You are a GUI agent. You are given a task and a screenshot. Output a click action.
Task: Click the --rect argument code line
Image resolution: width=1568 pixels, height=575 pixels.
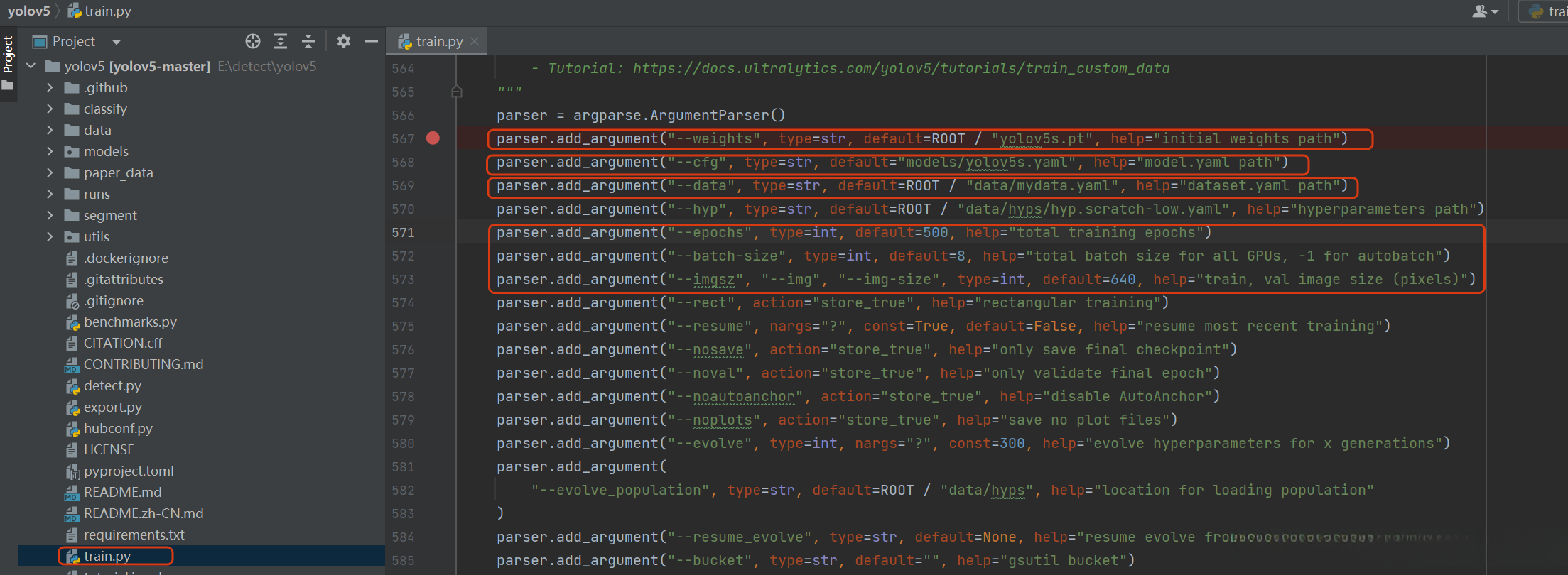[x=833, y=302]
